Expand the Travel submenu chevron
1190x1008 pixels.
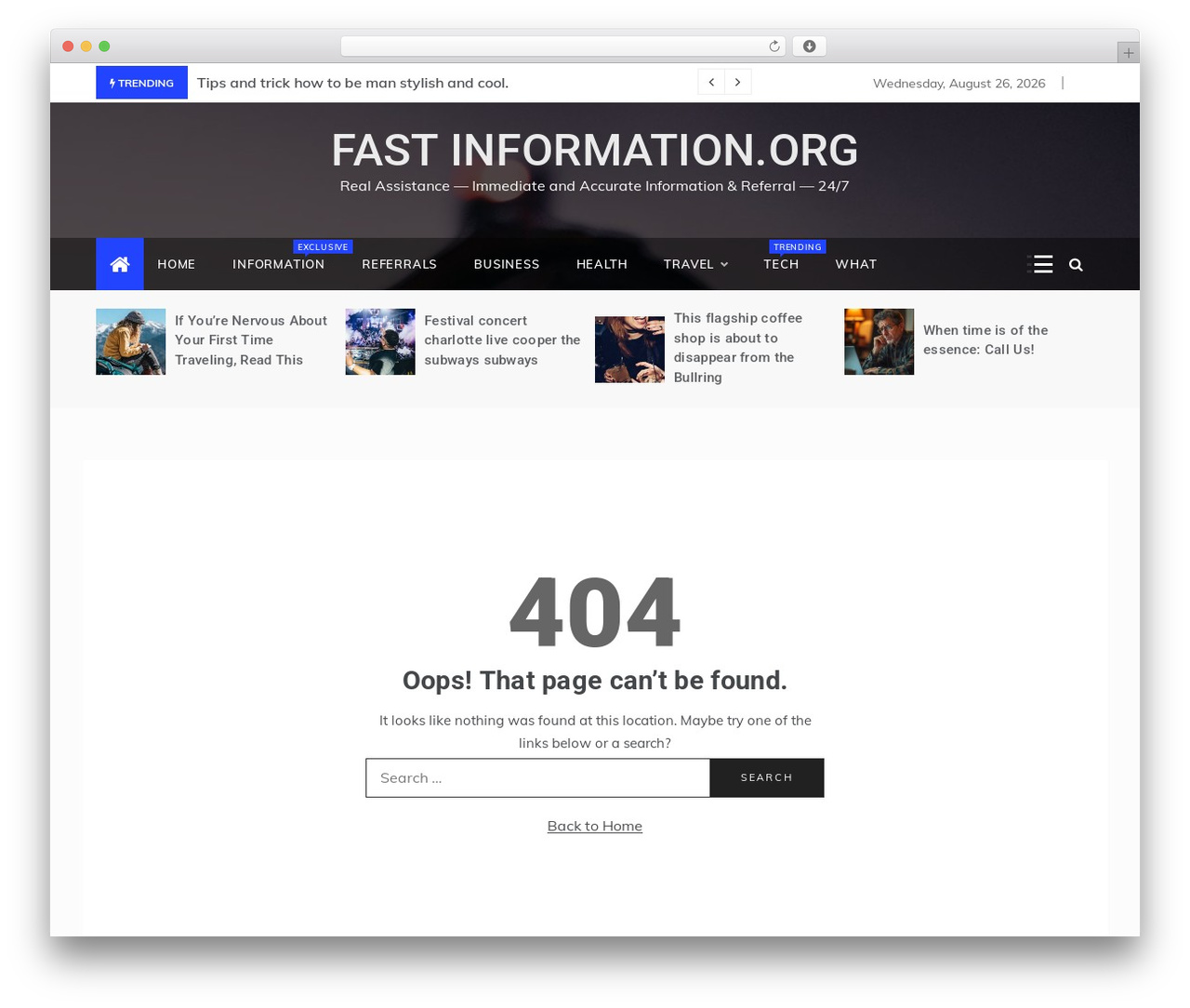(x=724, y=265)
